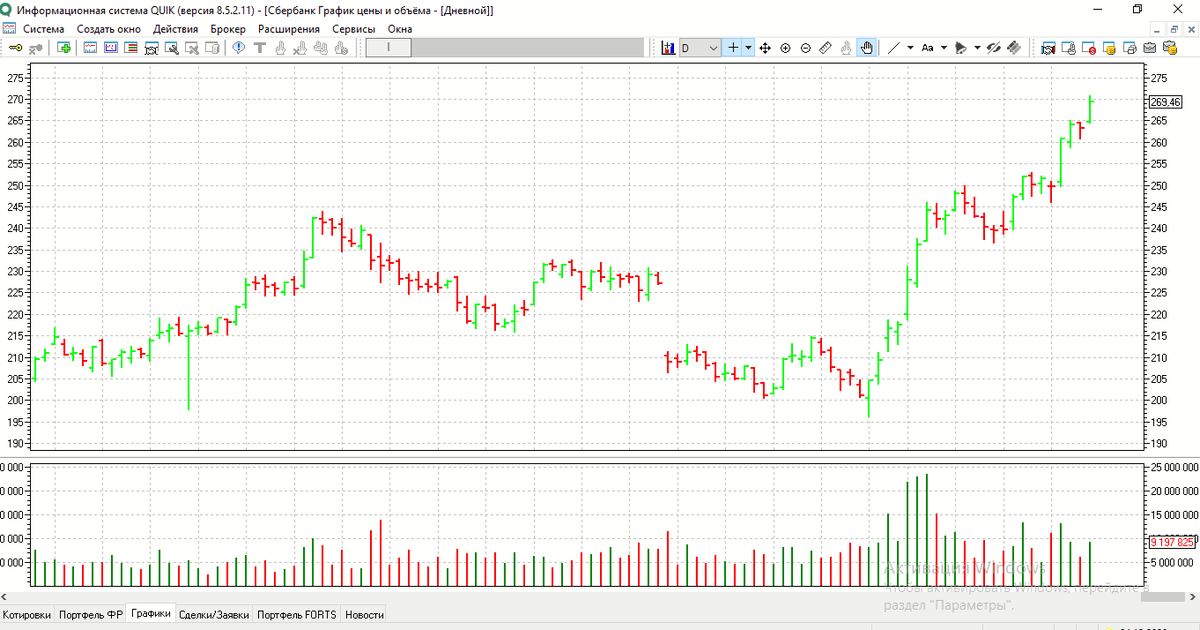Open the Создать окно menu
This screenshot has height=630, width=1200.
click(109, 29)
